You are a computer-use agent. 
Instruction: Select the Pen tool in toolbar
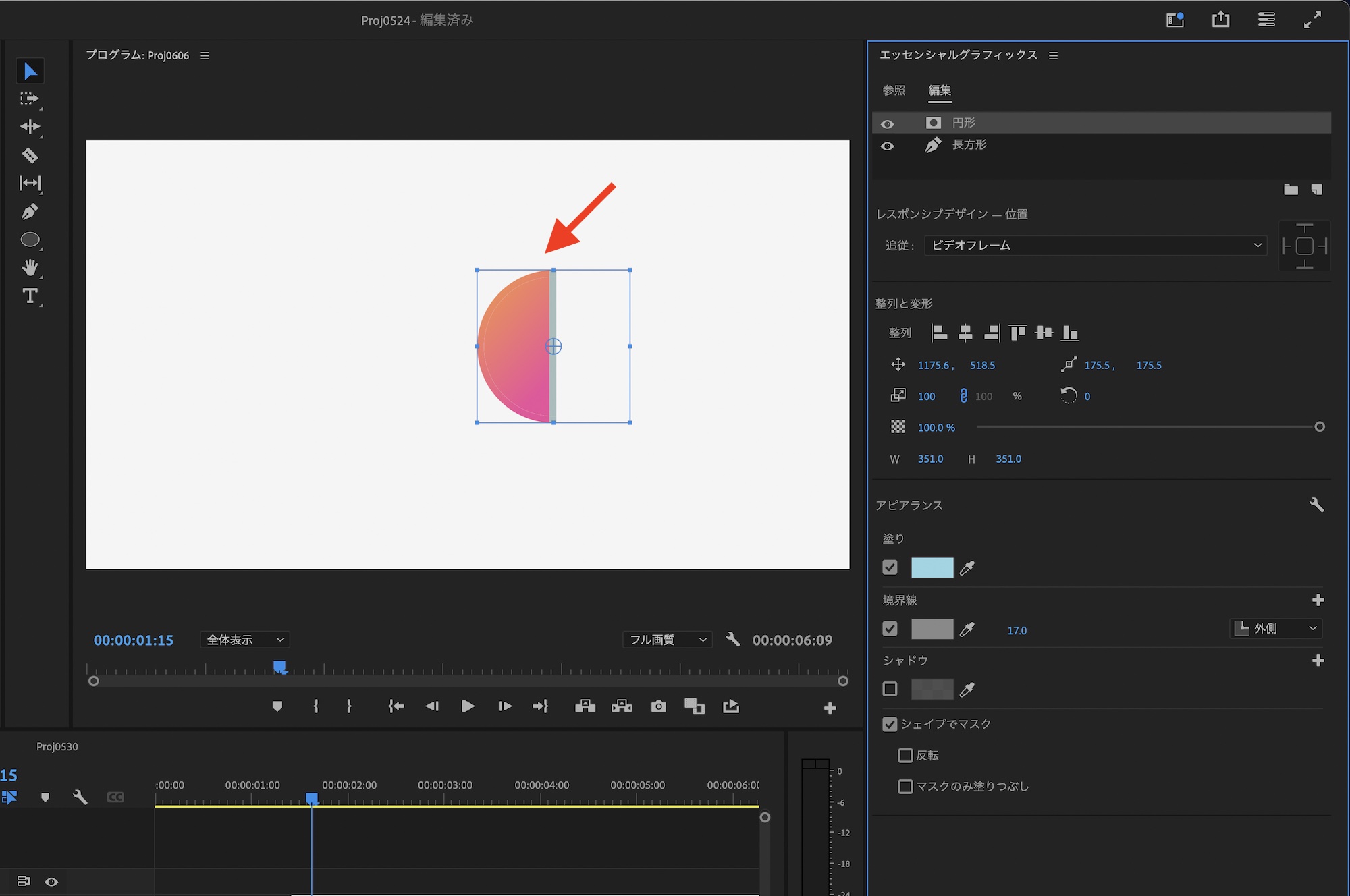click(x=30, y=212)
